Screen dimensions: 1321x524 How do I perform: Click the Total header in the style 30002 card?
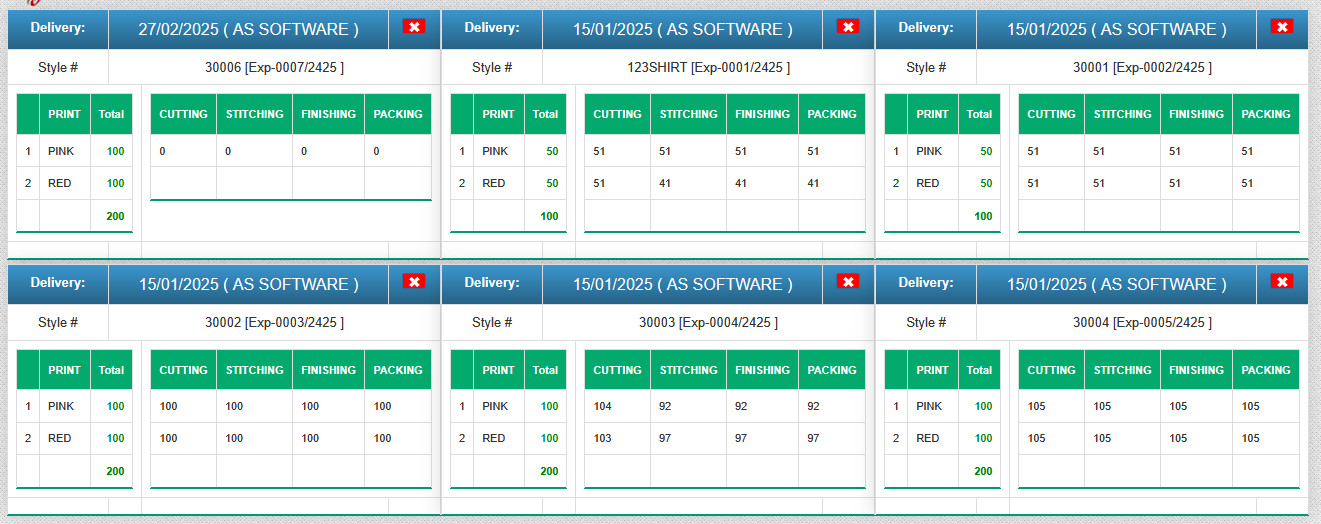pos(111,370)
